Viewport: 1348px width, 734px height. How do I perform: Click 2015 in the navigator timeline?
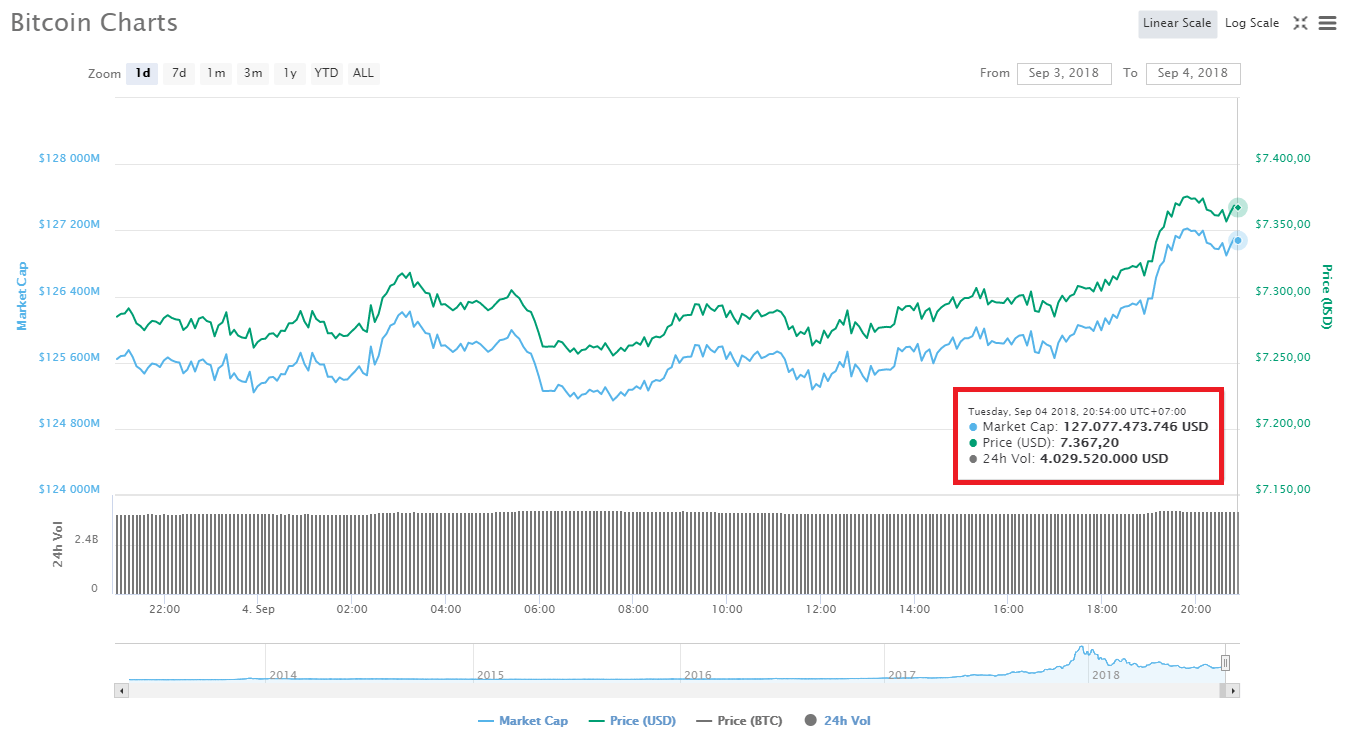[x=490, y=675]
